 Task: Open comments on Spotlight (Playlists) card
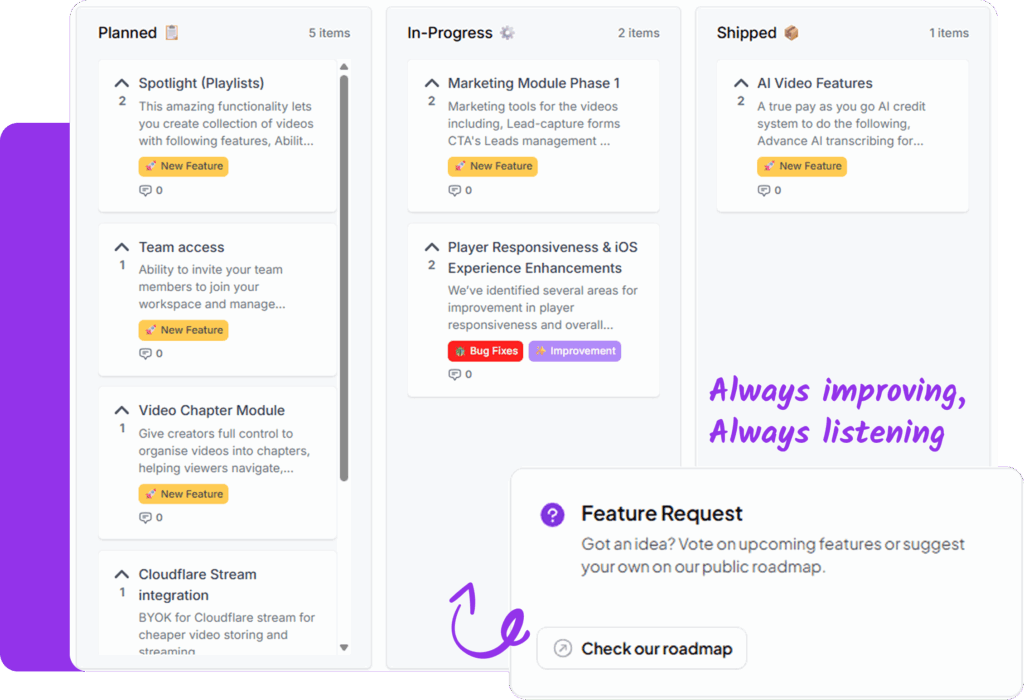151,190
